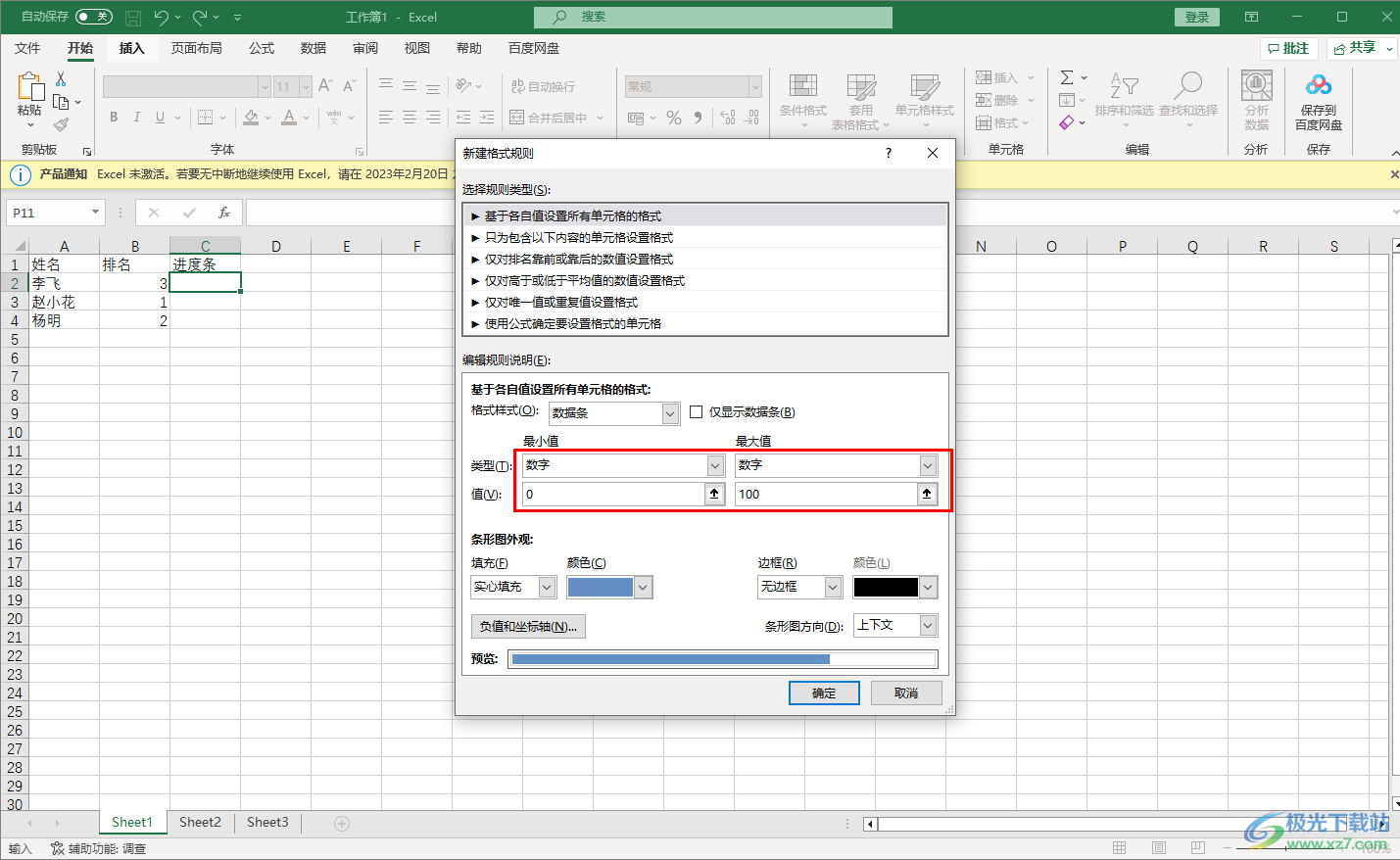Viewport: 1400px width, 860px height.
Task: Click the Cell Styles icon
Action: 924,87
